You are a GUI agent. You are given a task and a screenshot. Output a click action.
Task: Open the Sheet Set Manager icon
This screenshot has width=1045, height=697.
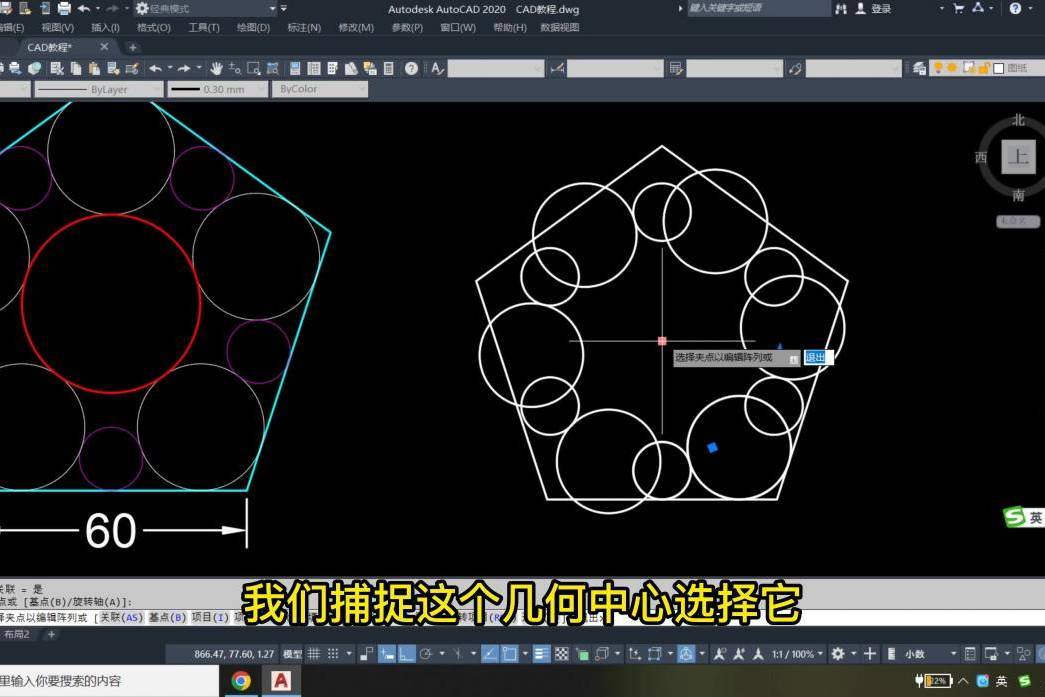point(351,68)
